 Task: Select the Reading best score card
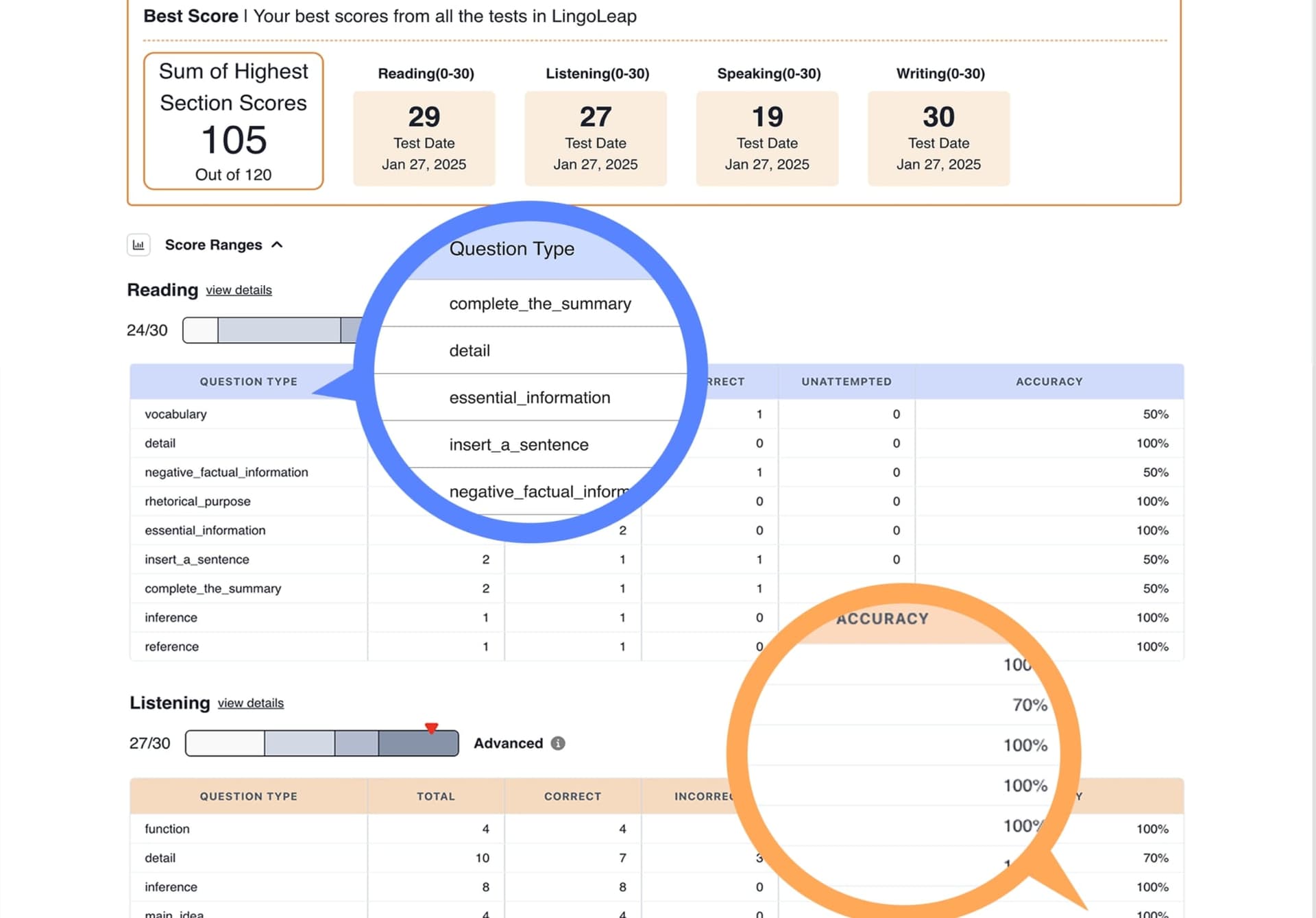[x=424, y=138]
